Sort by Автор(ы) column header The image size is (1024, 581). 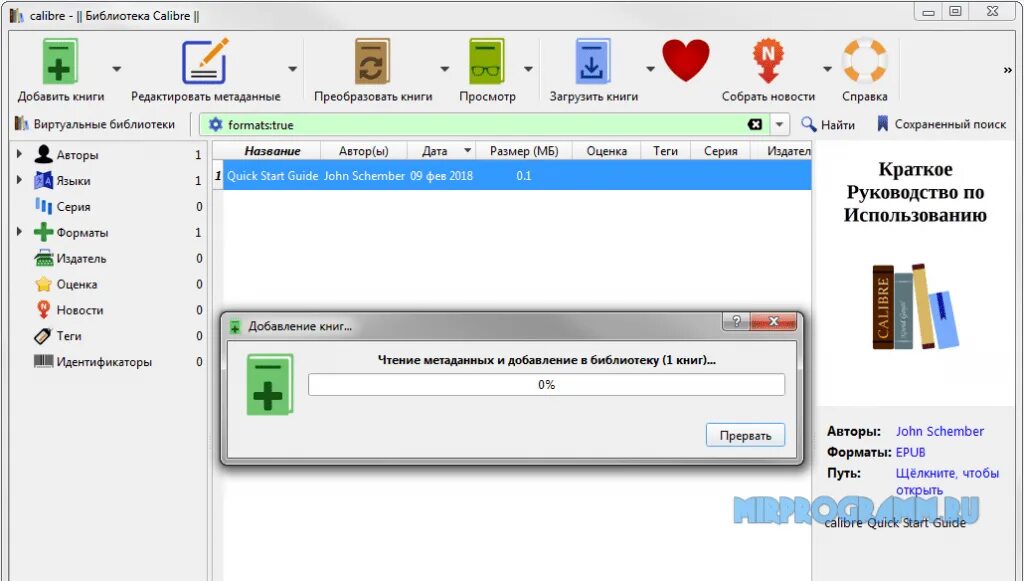[x=363, y=151]
